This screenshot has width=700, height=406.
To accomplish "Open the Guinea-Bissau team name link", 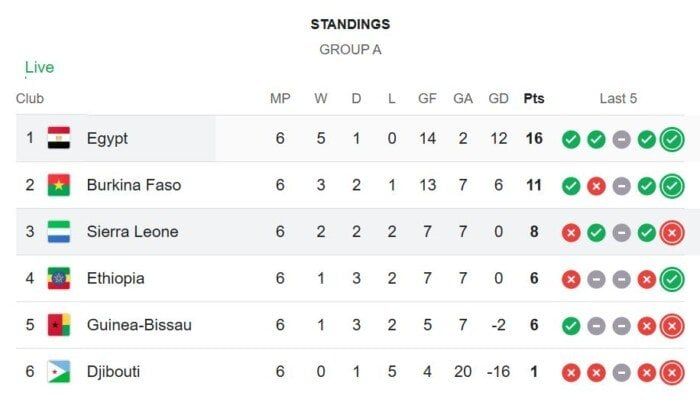I will (139, 325).
